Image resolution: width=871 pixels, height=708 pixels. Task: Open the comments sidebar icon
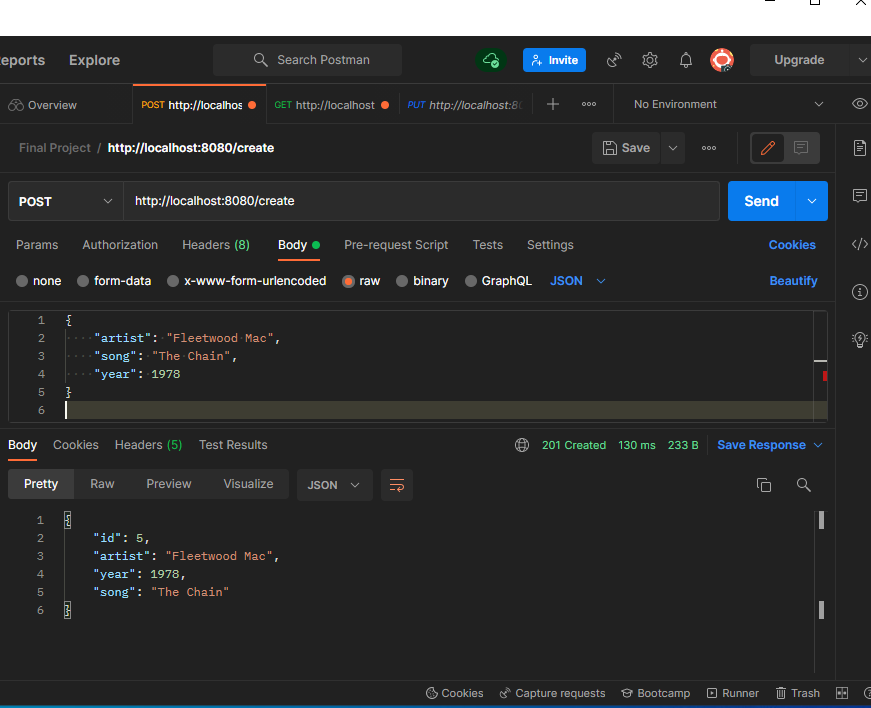tap(859, 196)
